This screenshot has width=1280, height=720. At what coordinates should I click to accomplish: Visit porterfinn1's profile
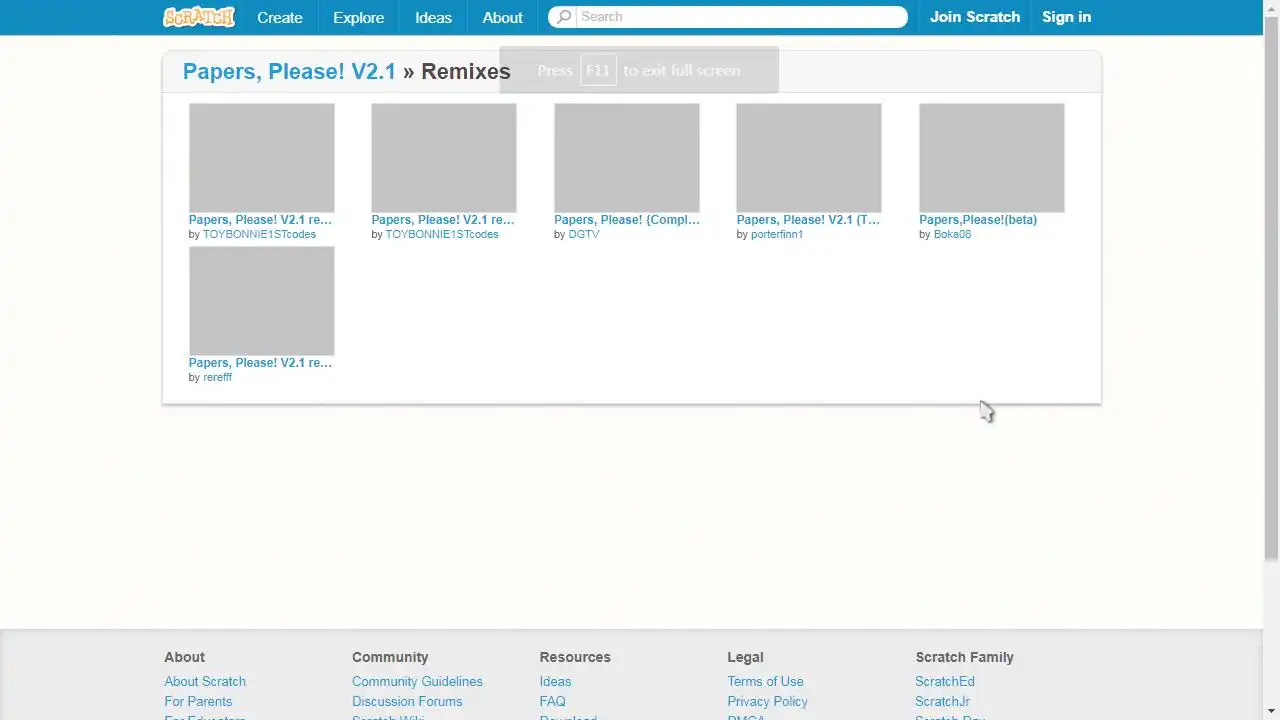(x=777, y=234)
